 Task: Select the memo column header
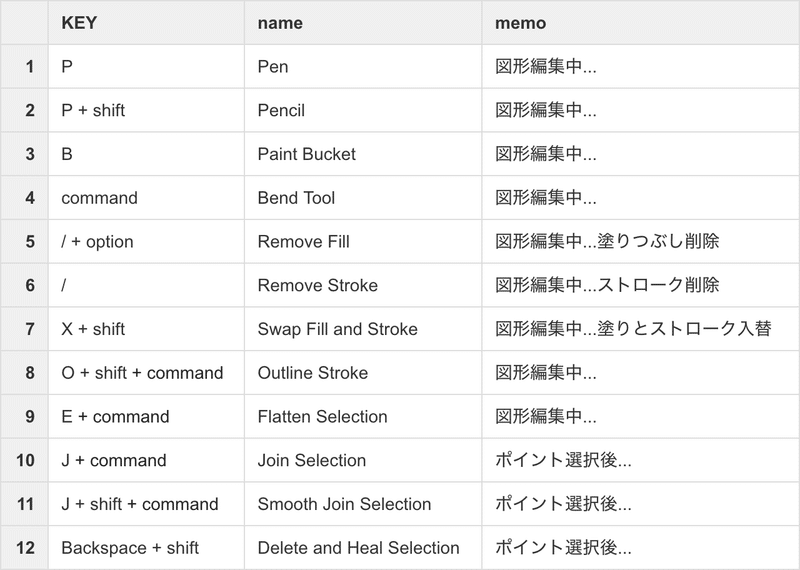[x=641, y=22]
